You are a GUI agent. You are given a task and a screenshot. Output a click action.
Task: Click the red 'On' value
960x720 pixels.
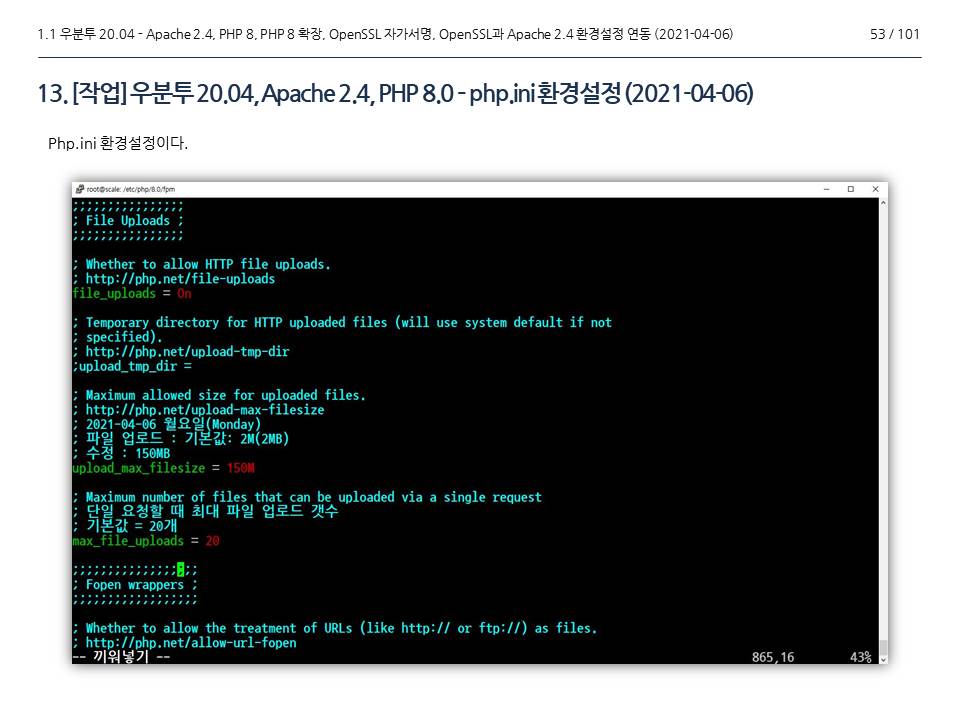[184, 294]
